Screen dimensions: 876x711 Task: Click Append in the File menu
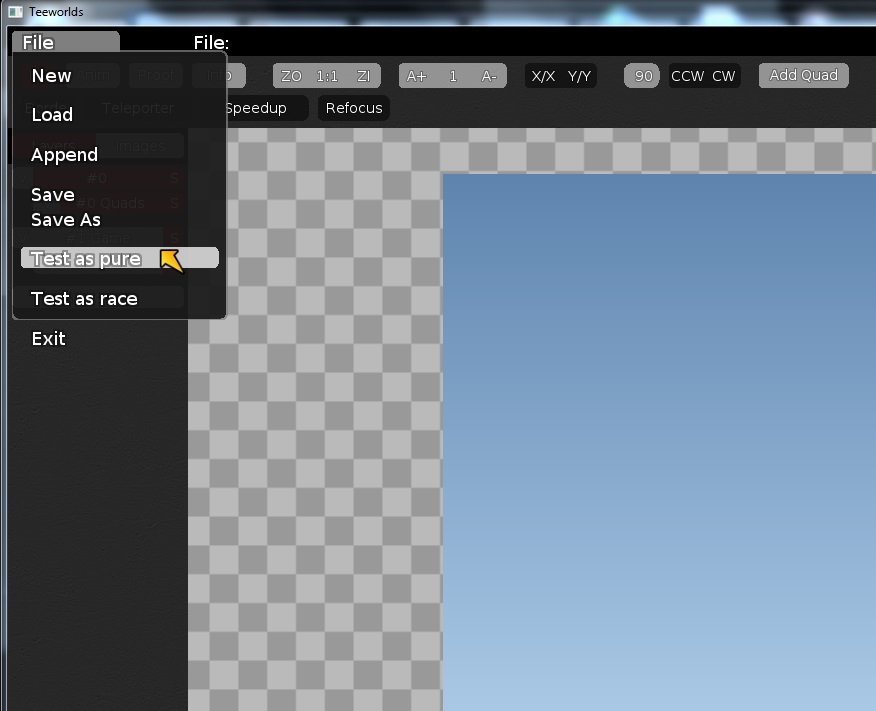coord(64,155)
